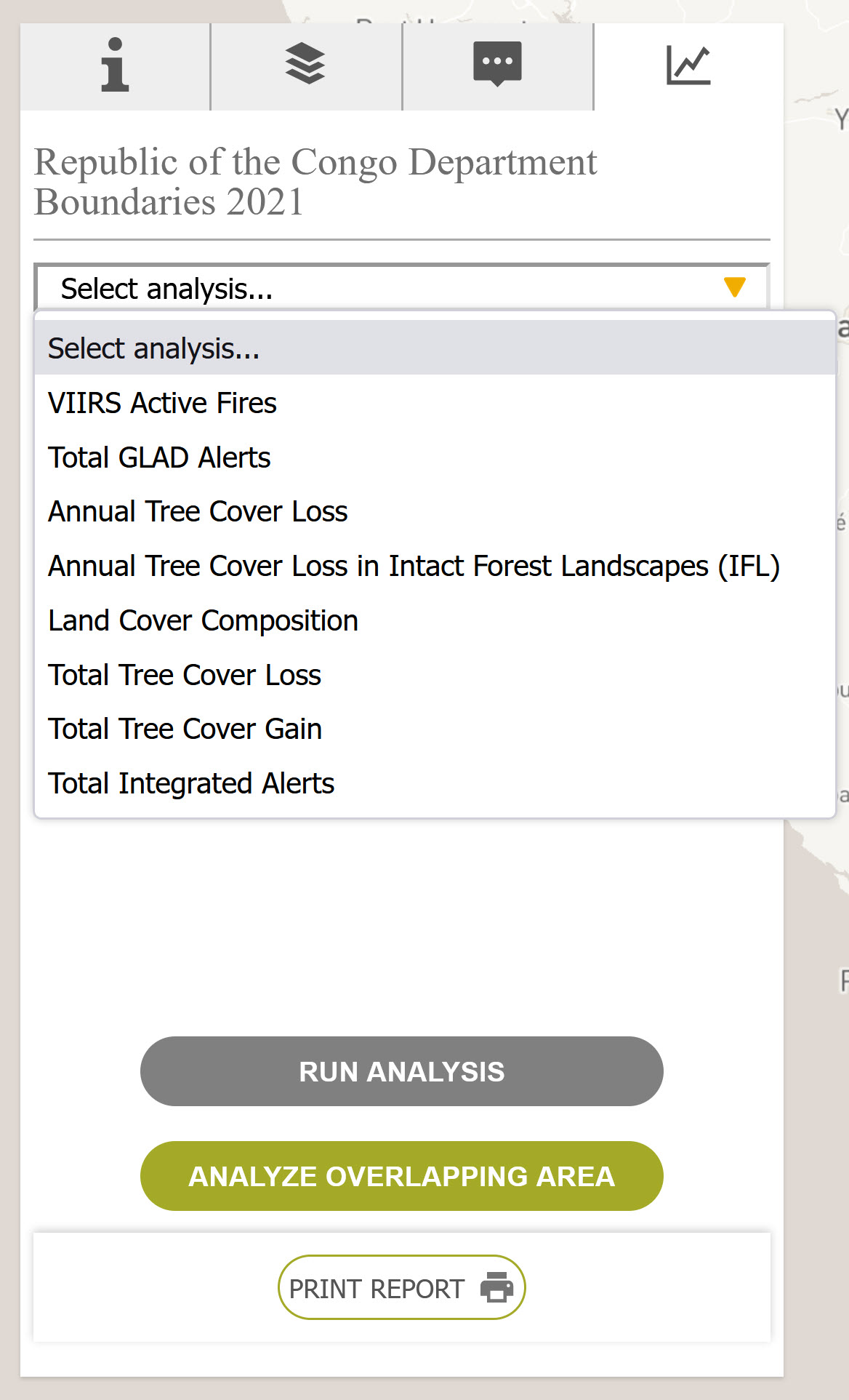Choose Land Cover Composition analysis

coord(203,621)
